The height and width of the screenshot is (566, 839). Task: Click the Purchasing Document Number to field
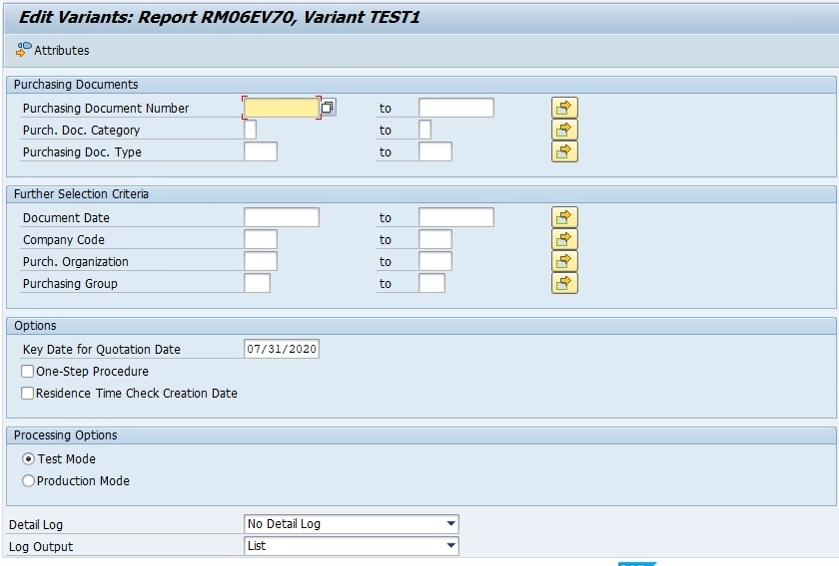tap(456, 108)
